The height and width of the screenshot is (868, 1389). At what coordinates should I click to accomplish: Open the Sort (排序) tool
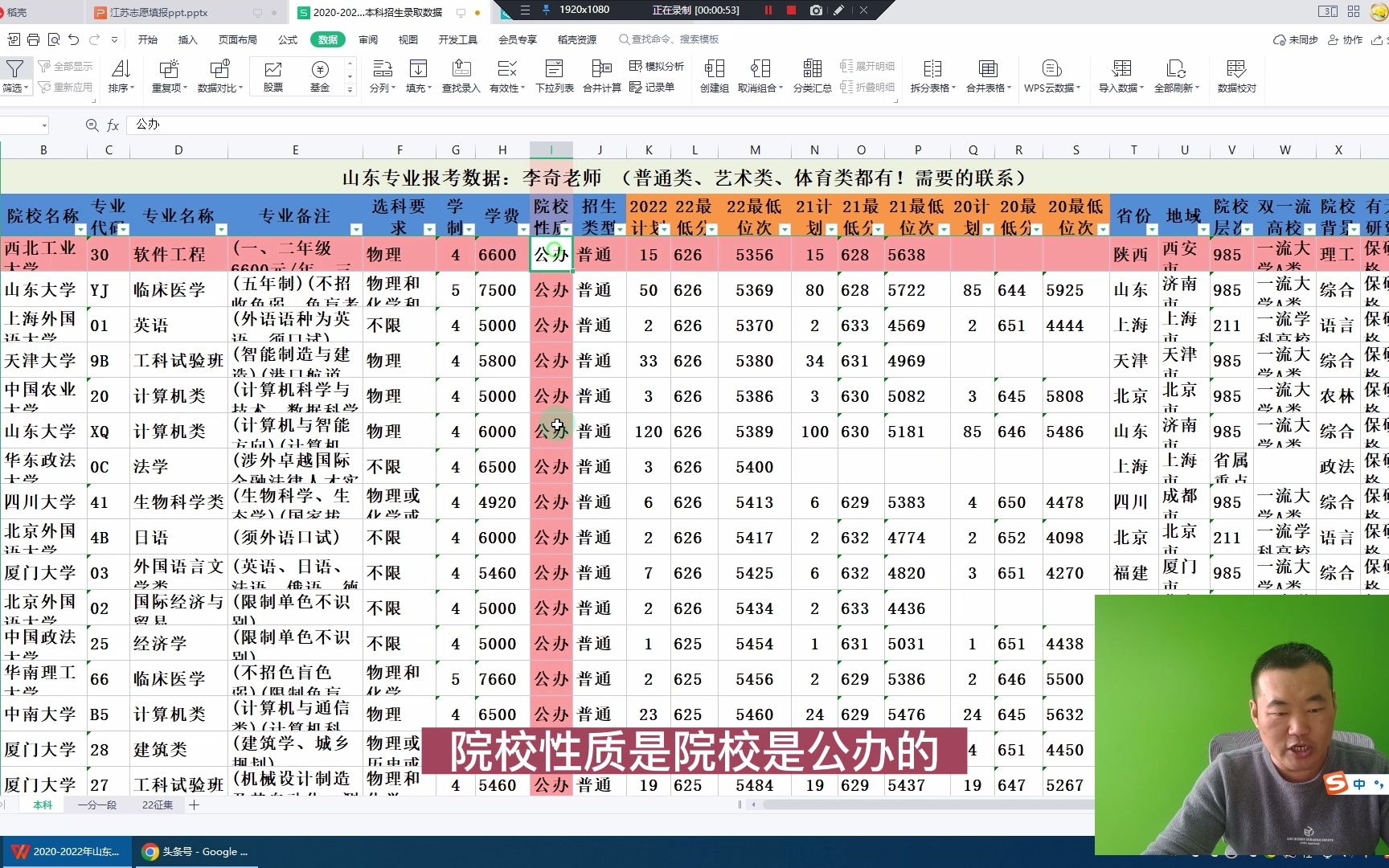(x=121, y=76)
